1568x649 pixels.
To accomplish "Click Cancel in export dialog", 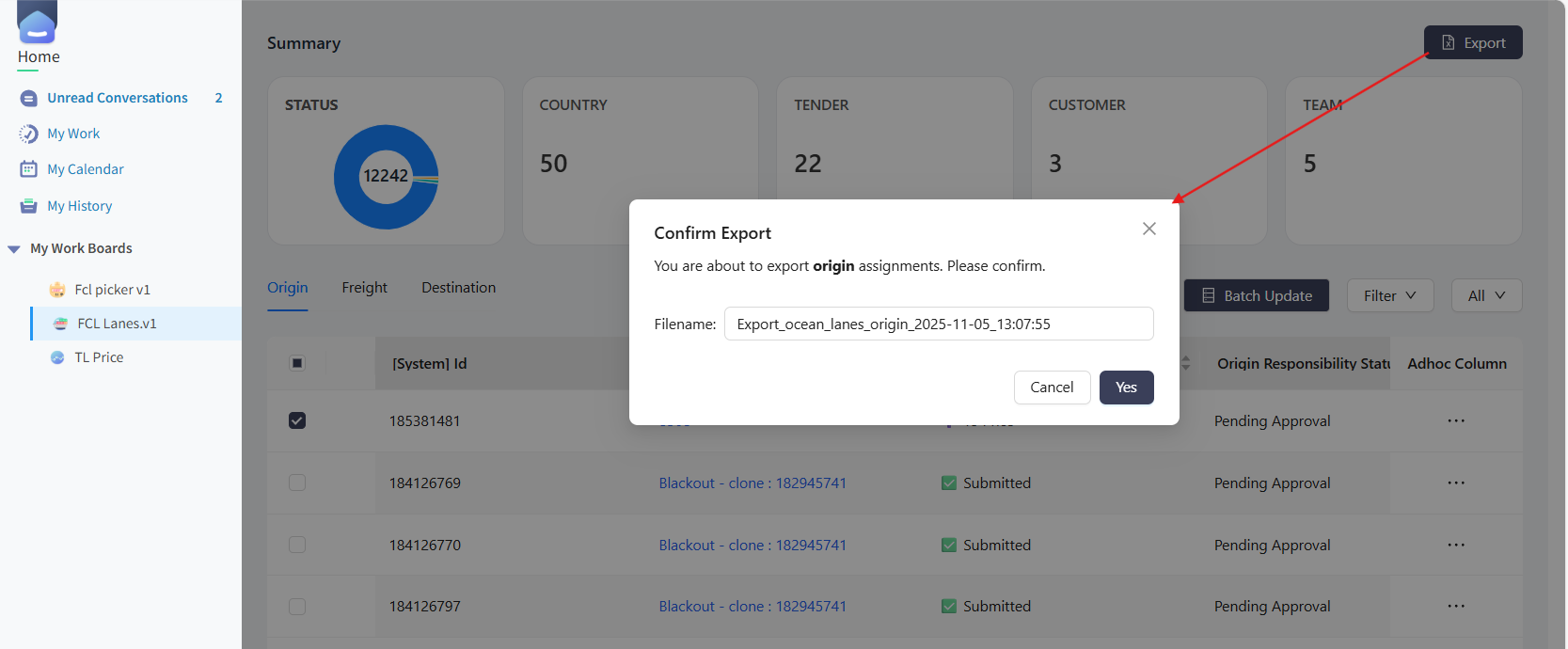I will pos(1052,388).
